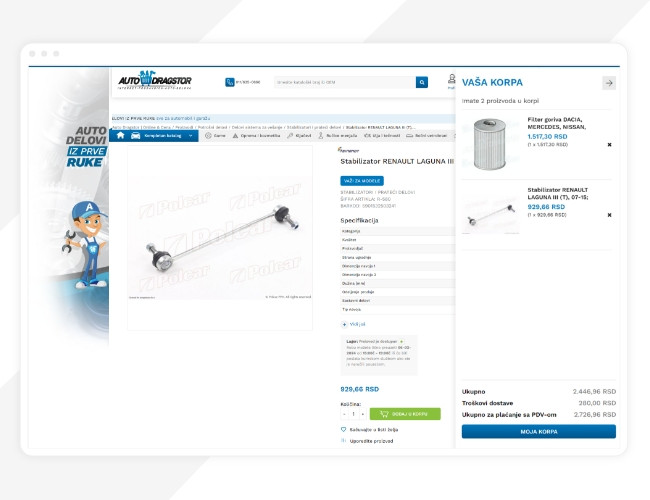Click the blue search magnifier button
This screenshot has width=650, height=500.
point(422,82)
